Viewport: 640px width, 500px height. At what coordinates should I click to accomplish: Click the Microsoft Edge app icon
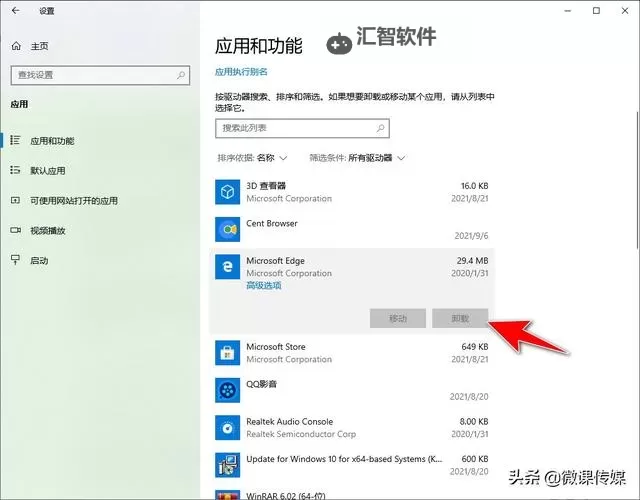point(227,267)
